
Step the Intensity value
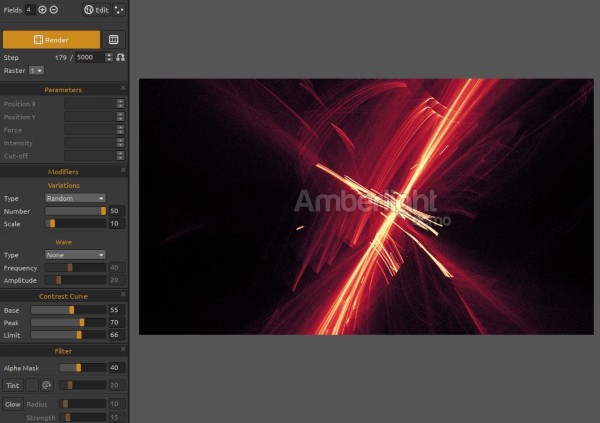(121, 143)
